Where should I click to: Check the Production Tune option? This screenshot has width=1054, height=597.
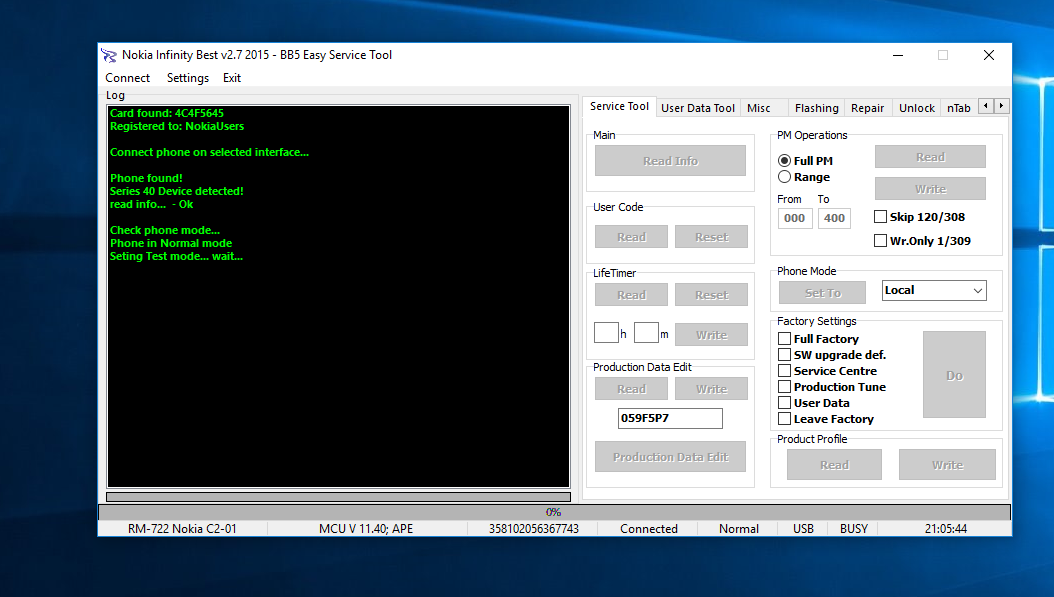click(784, 387)
